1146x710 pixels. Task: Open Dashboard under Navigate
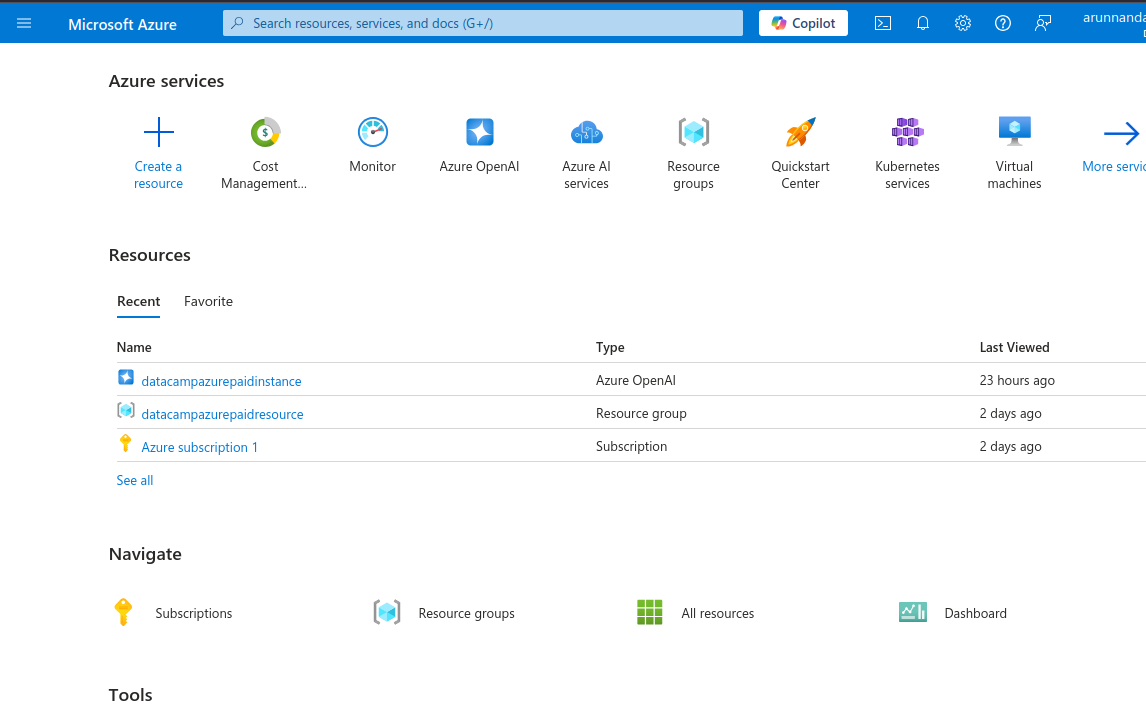pyautogui.click(x=976, y=613)
